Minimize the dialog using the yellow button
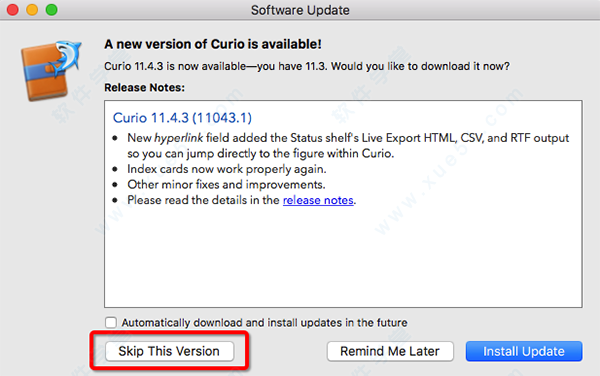Image resolution: width=600 pixels, height=376 pixels. pyautogui.click(x=32, y=10)
